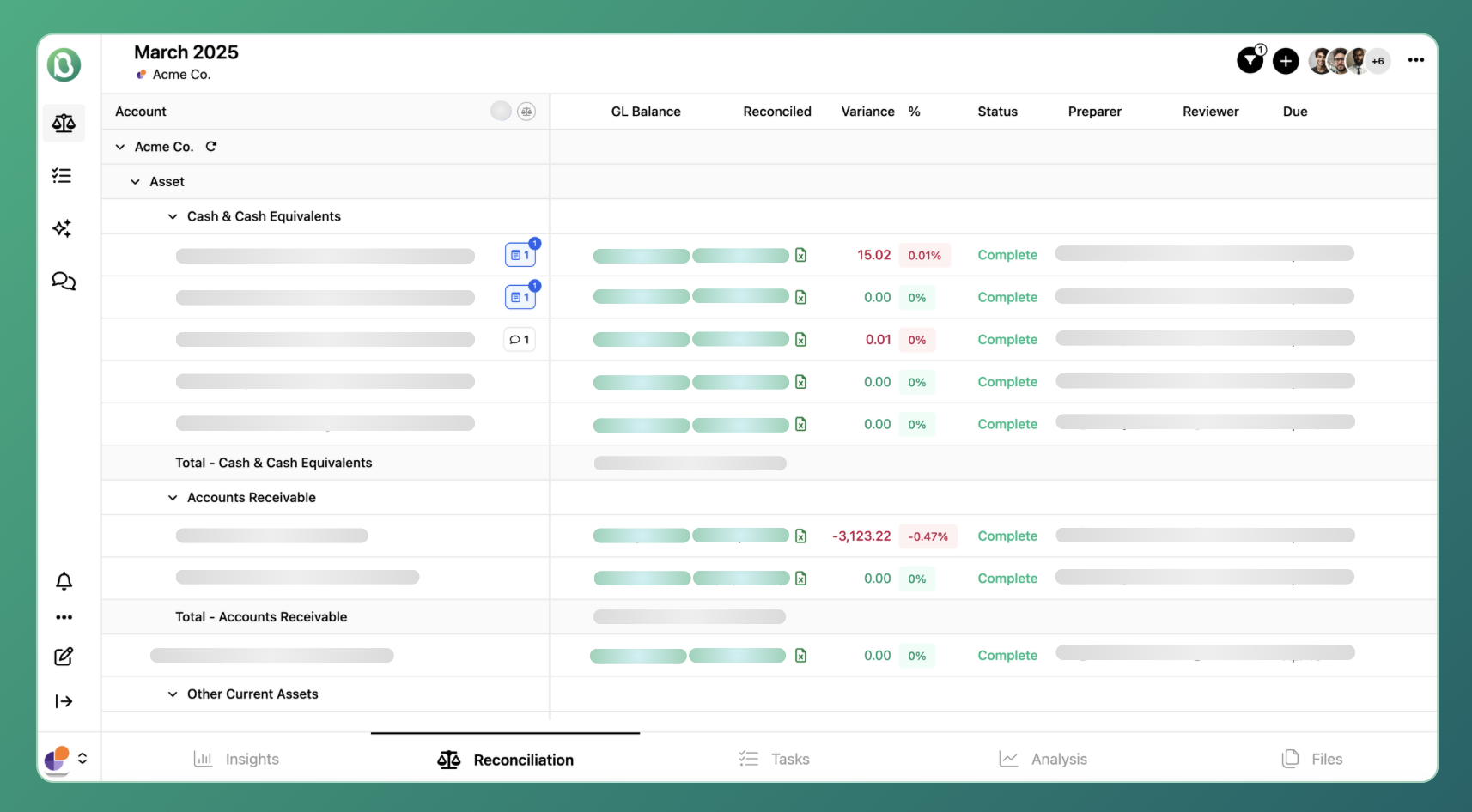Click the scale icon in Account header

526,112
